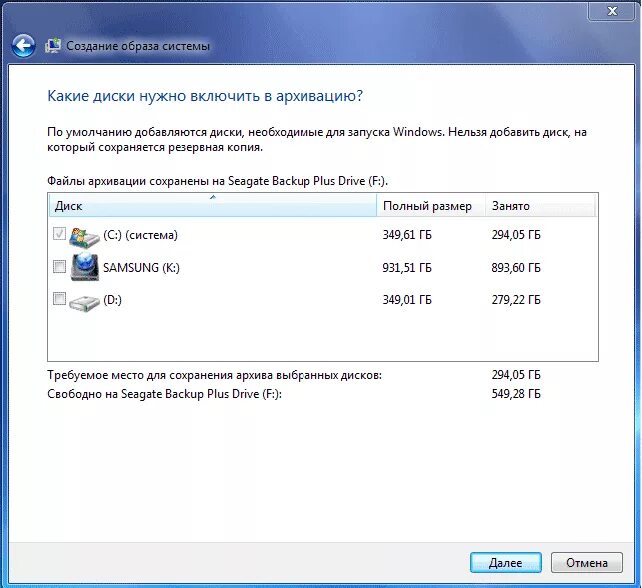
Task: Click the 549,28 ГБ free space value
Action: (516, 394)
